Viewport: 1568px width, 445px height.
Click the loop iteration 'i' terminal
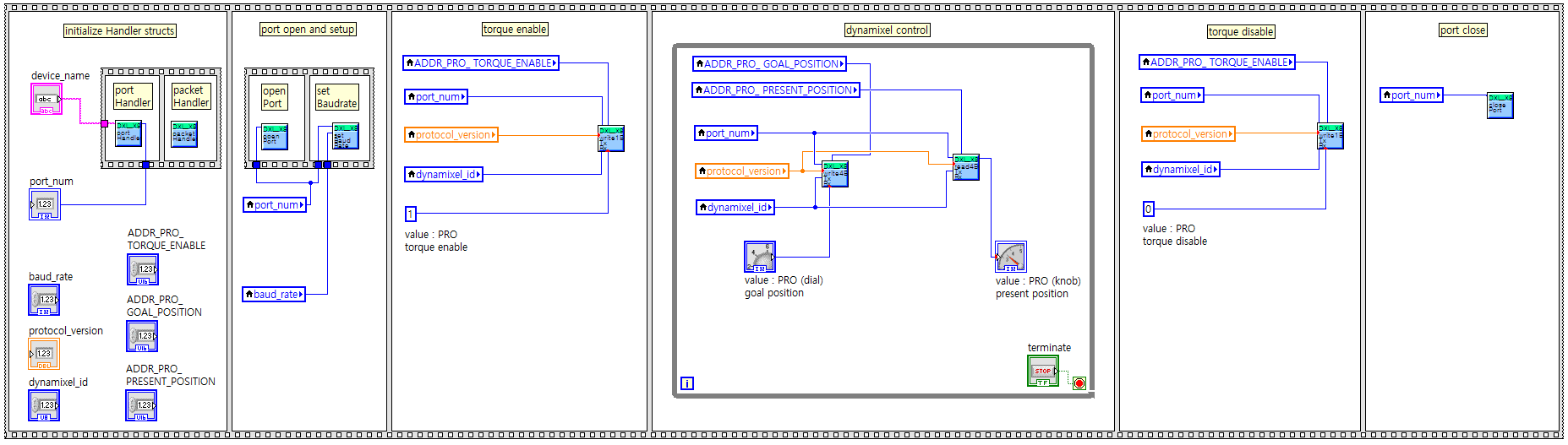687,383
